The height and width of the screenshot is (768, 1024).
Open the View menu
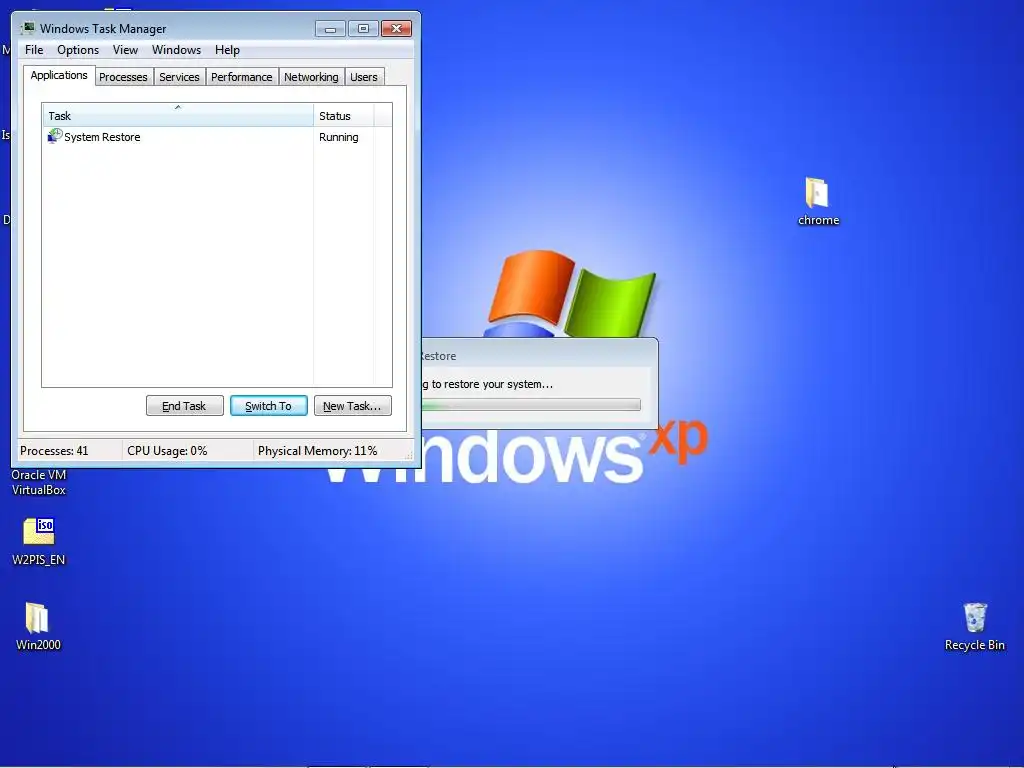[125, 50]
